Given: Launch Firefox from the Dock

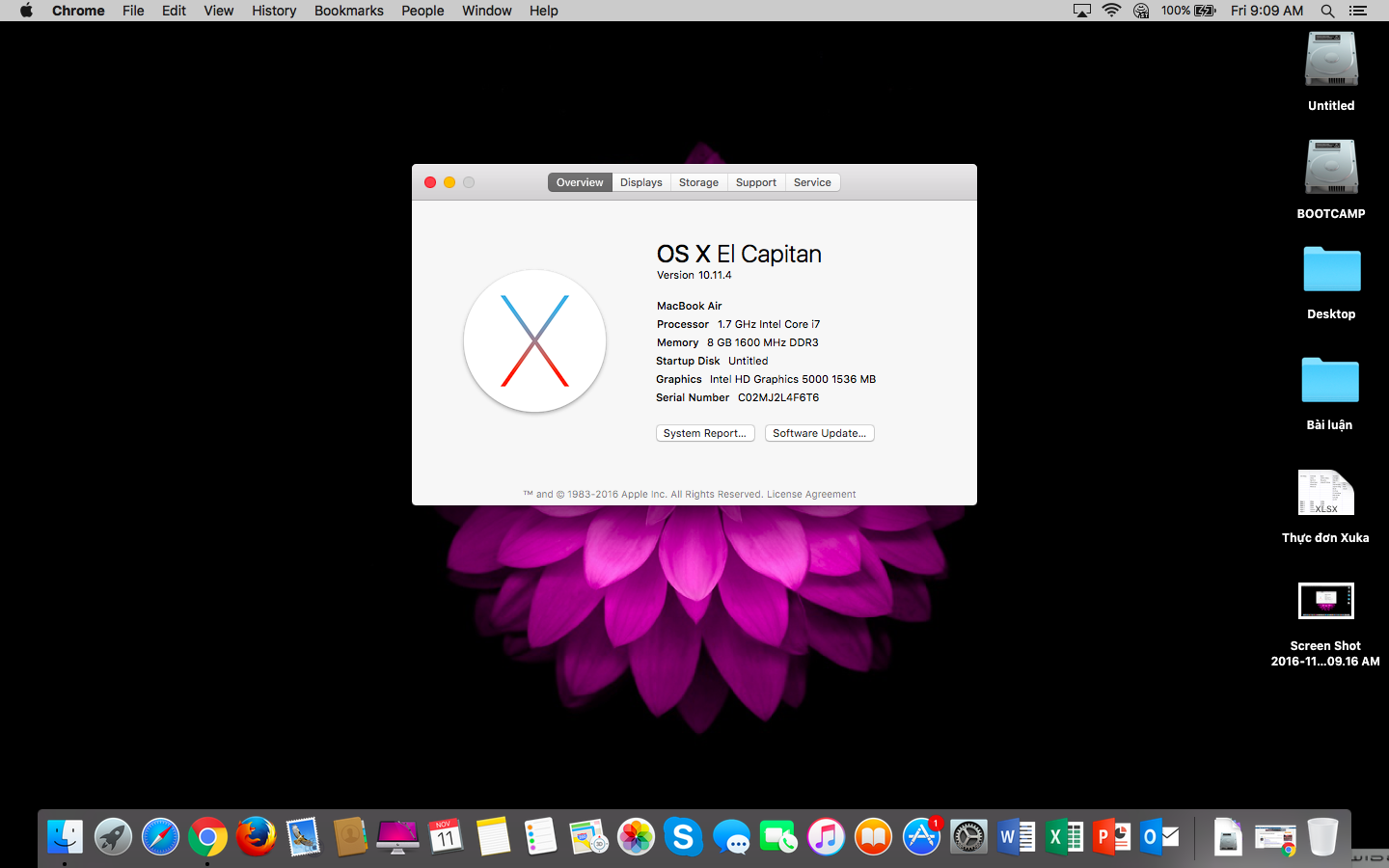Looking at the screenshot, I should pyautogui.click(x=256, y=836).
